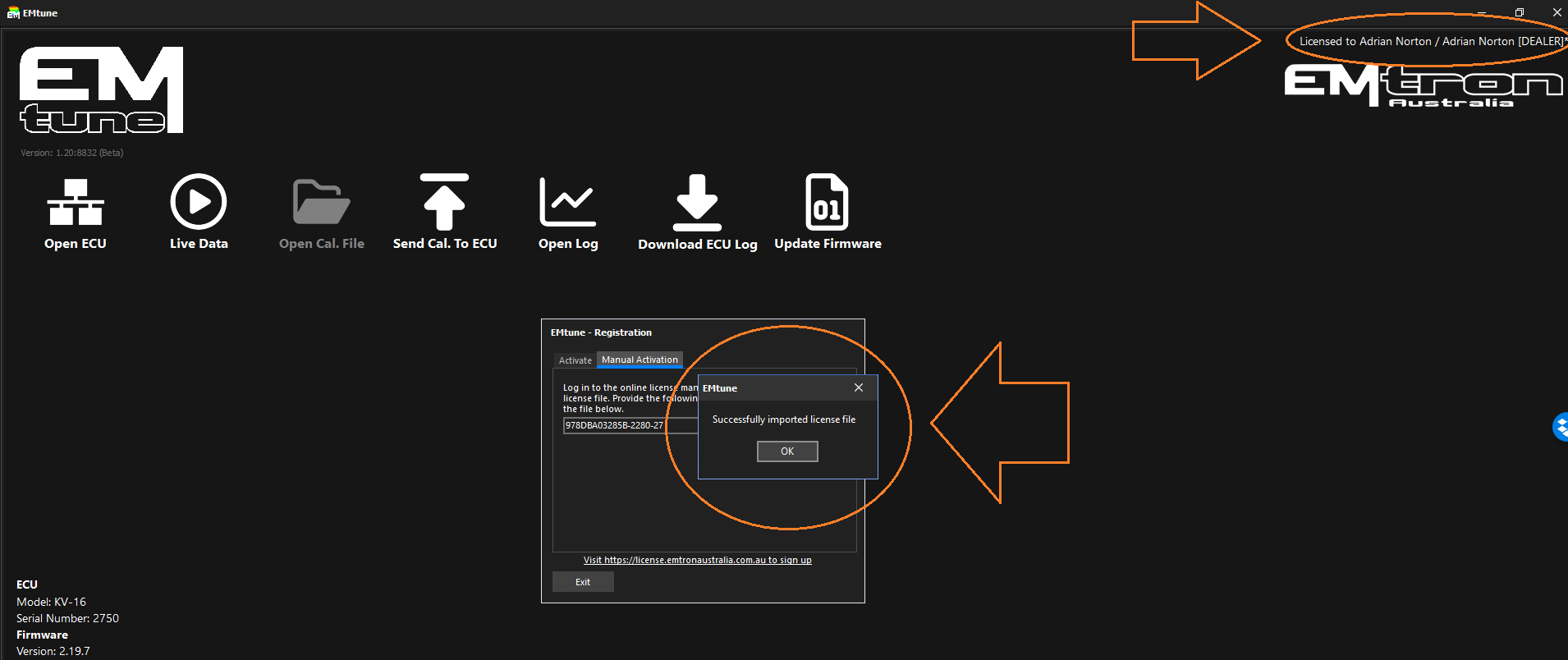The height and width of the screenshot is (660, 1568).
Task: Restore down the EMtune window
Action: 1520,12
